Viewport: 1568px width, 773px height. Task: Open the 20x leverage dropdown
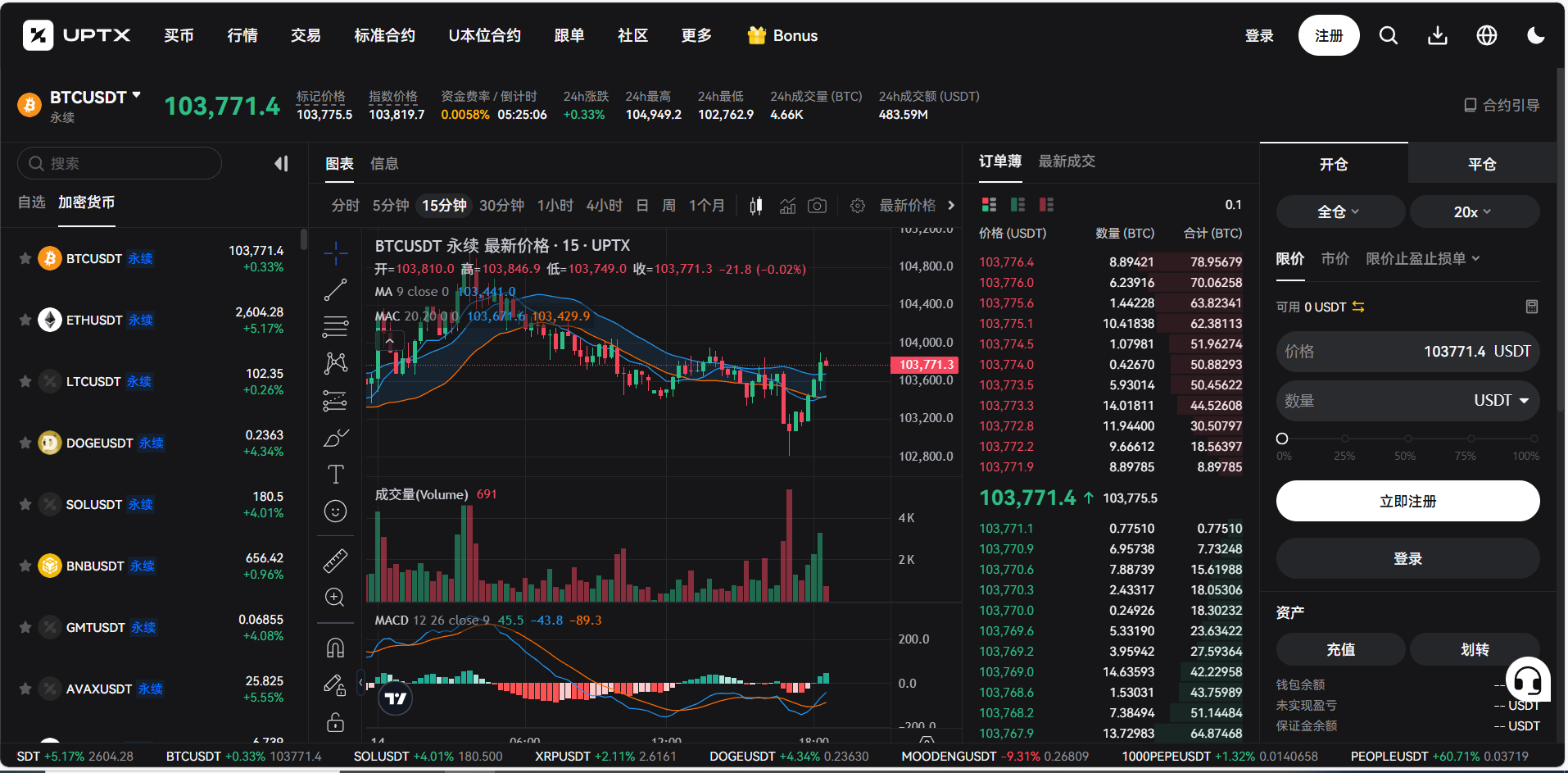1474,211
